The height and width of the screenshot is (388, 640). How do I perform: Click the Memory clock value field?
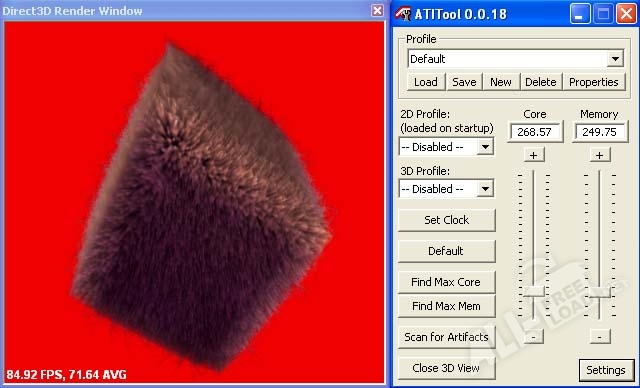pos(600,132)
